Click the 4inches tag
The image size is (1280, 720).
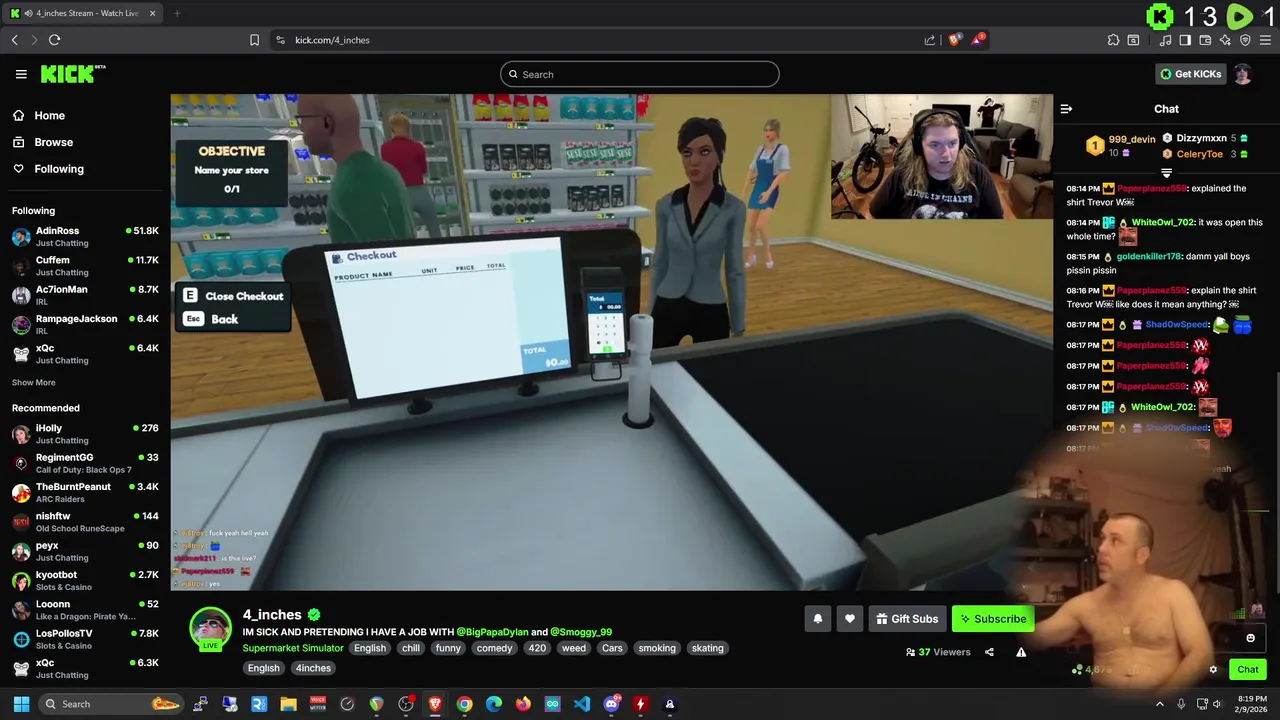coord(313,668)
